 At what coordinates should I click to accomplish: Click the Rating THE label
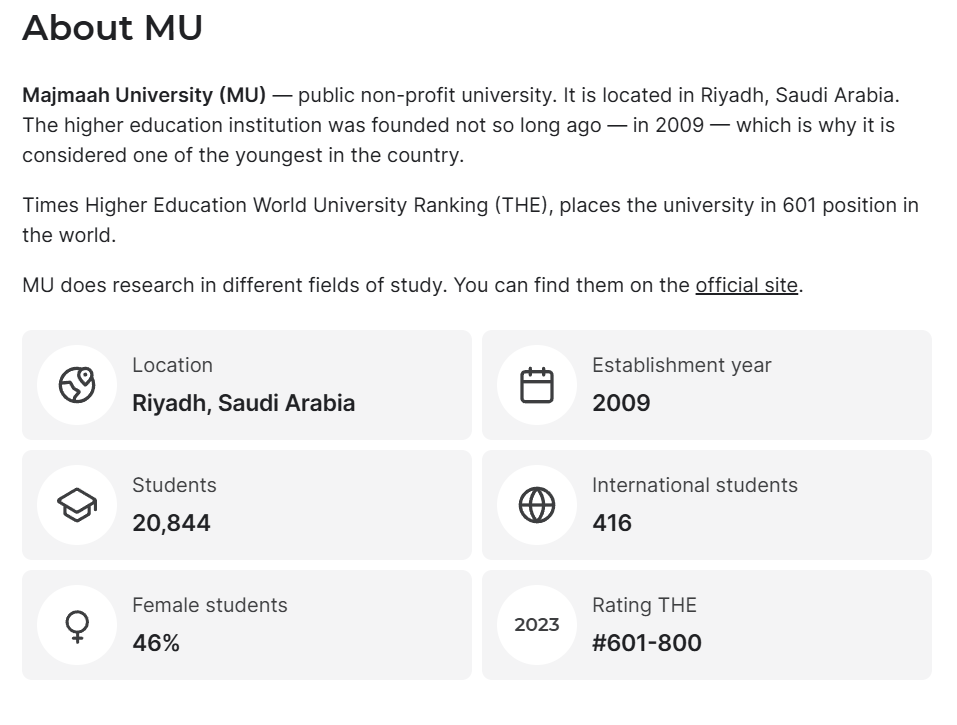pos(644,605)
